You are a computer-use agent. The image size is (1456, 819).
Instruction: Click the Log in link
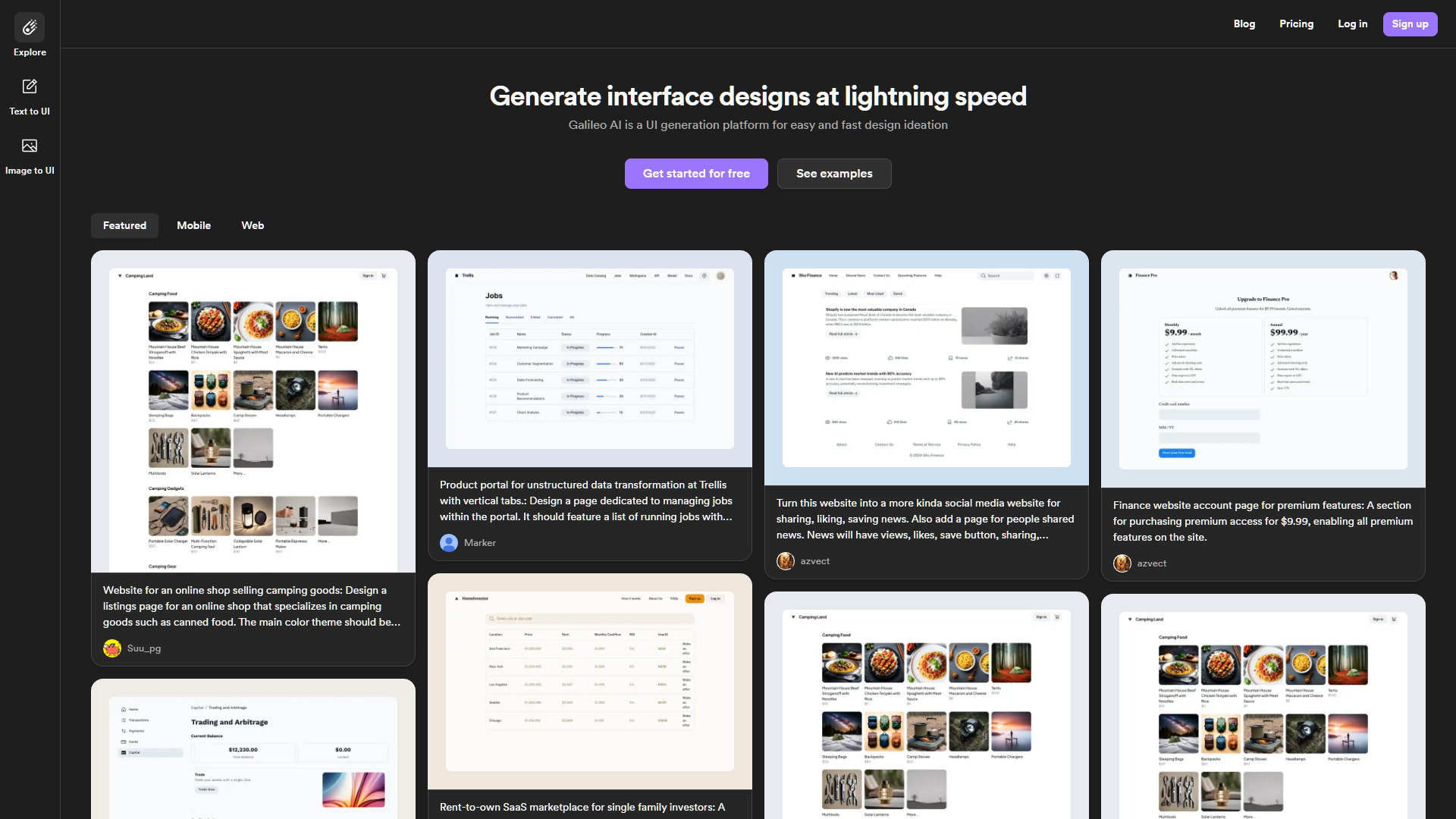pos(1353,24)
